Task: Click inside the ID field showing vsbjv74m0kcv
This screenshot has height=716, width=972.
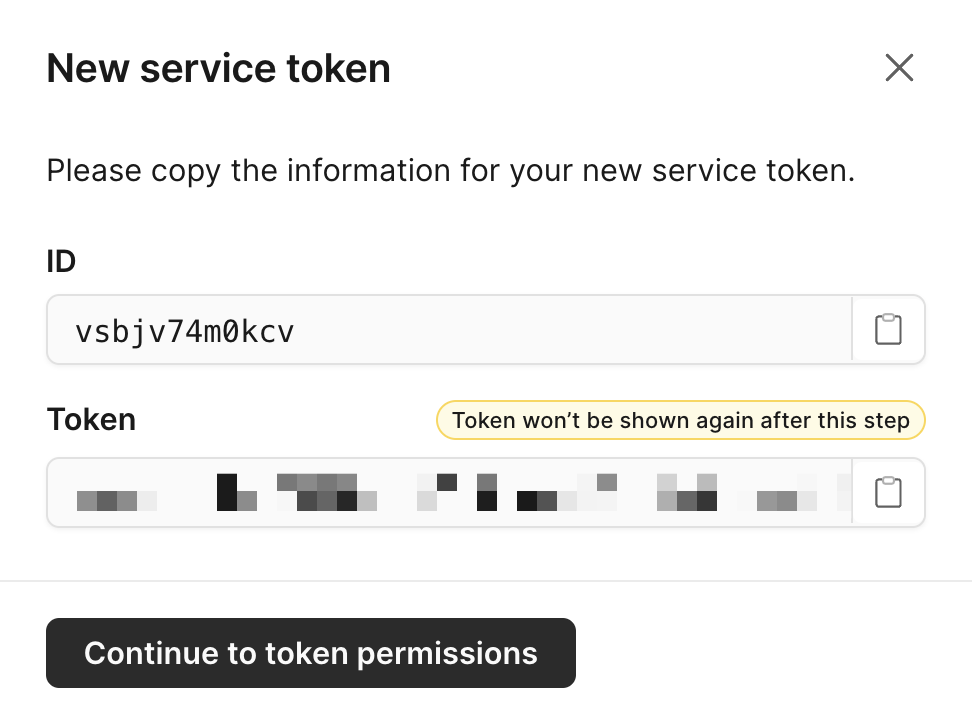Action: tap(449, 329)
